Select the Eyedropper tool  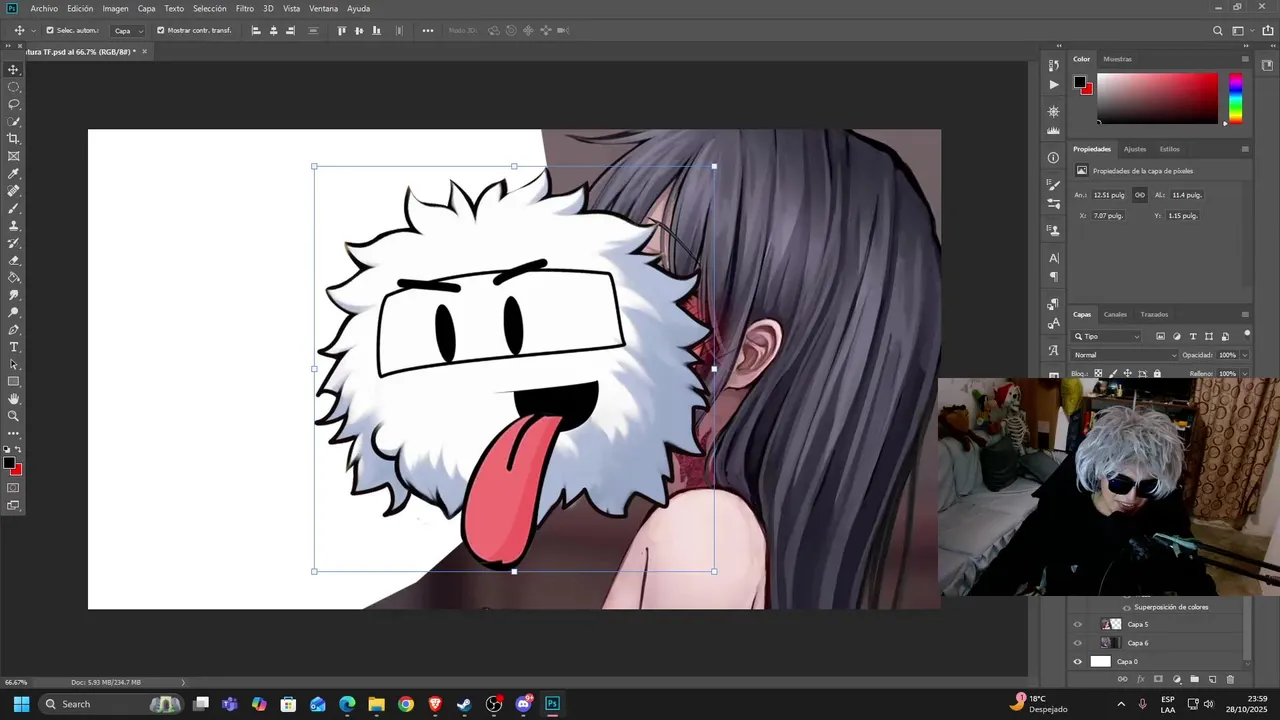[14, 174]
